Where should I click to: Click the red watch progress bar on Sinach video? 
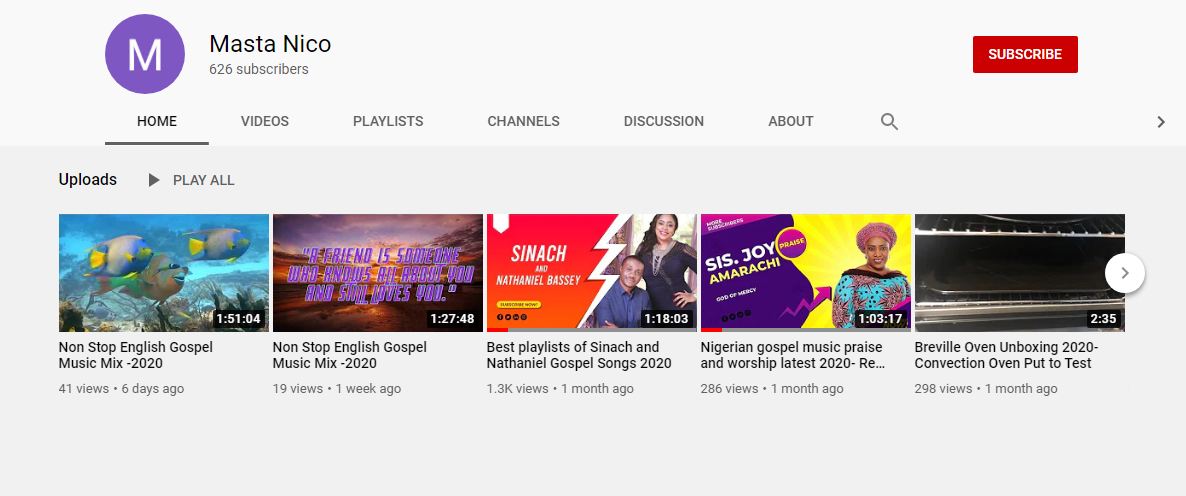(x=498, y=330)
